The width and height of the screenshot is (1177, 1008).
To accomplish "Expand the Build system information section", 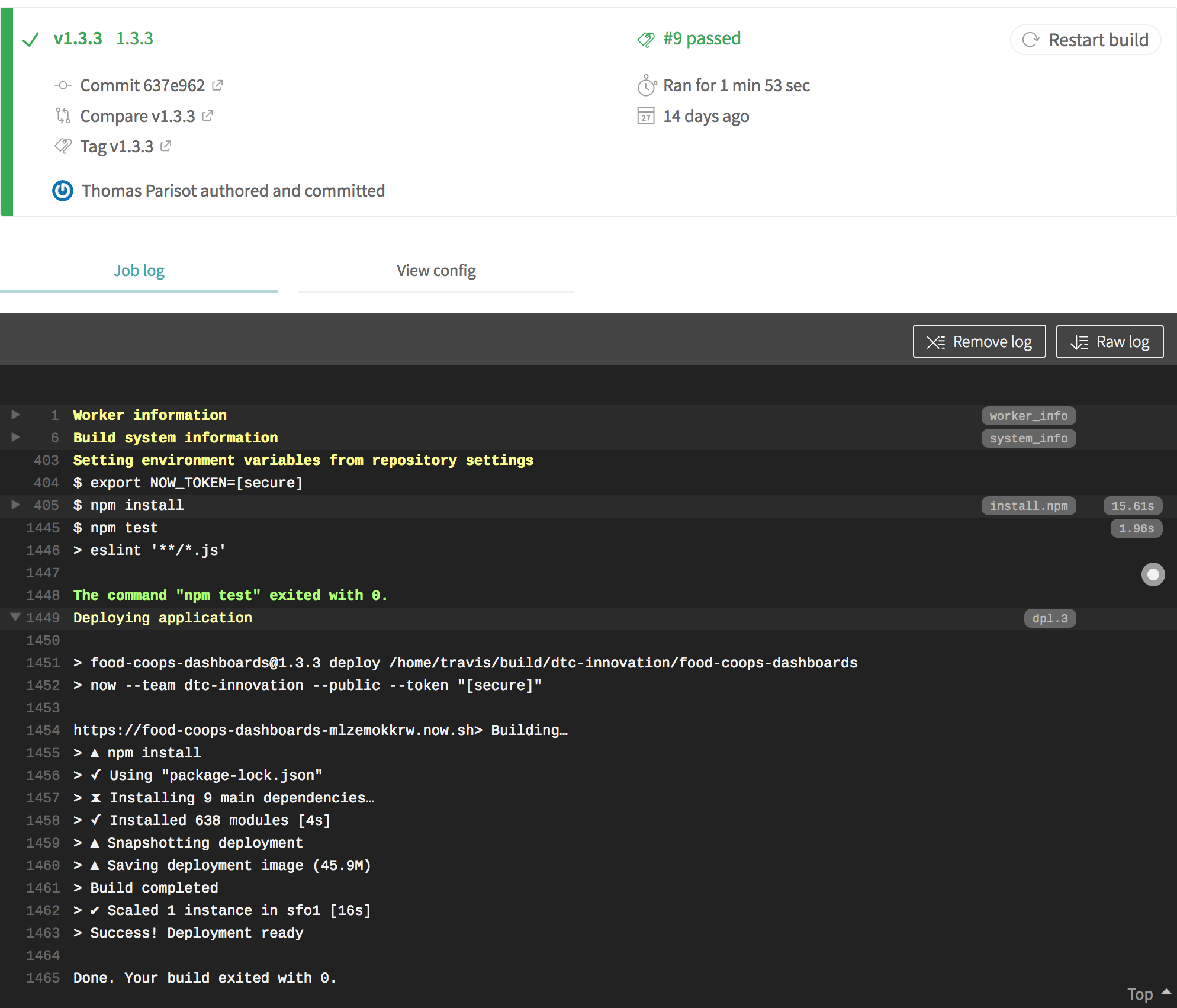I will [15, 437].
